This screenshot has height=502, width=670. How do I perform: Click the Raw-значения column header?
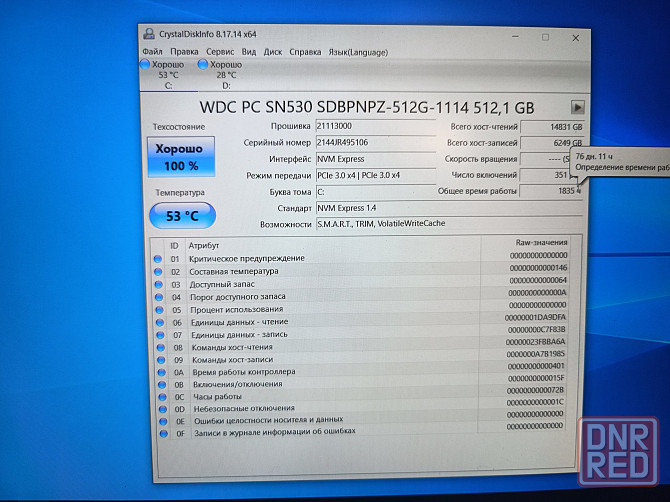541,242
